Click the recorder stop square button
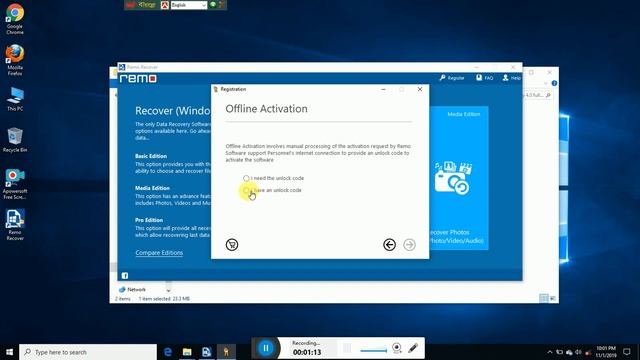The image size is (640, 360). [x=347, y=348]
